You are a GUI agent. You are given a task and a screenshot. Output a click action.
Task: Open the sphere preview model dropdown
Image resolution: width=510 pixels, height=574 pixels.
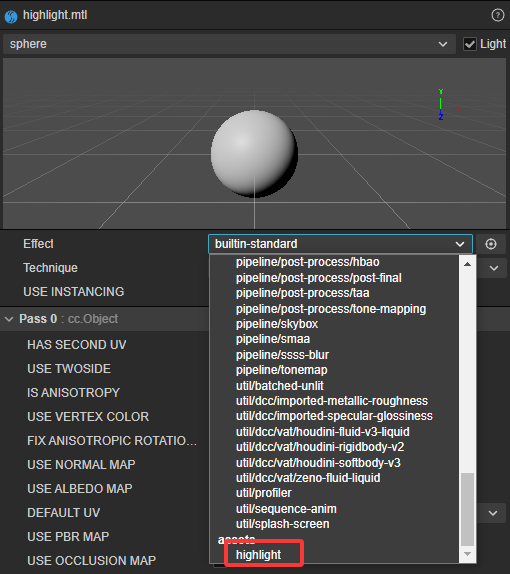click(x=229, y=44)
